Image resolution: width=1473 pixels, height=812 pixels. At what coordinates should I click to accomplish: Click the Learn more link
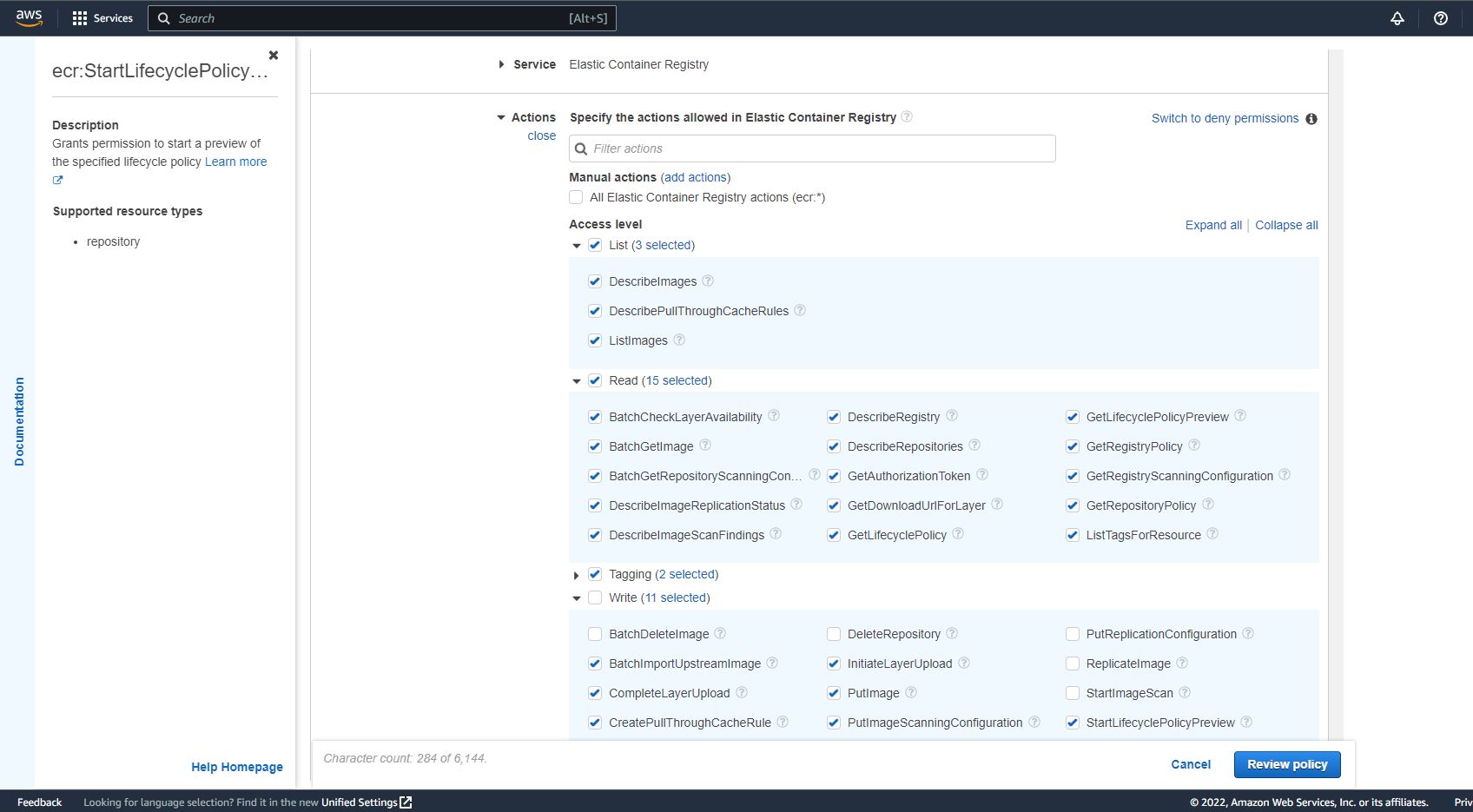[235, 162]
